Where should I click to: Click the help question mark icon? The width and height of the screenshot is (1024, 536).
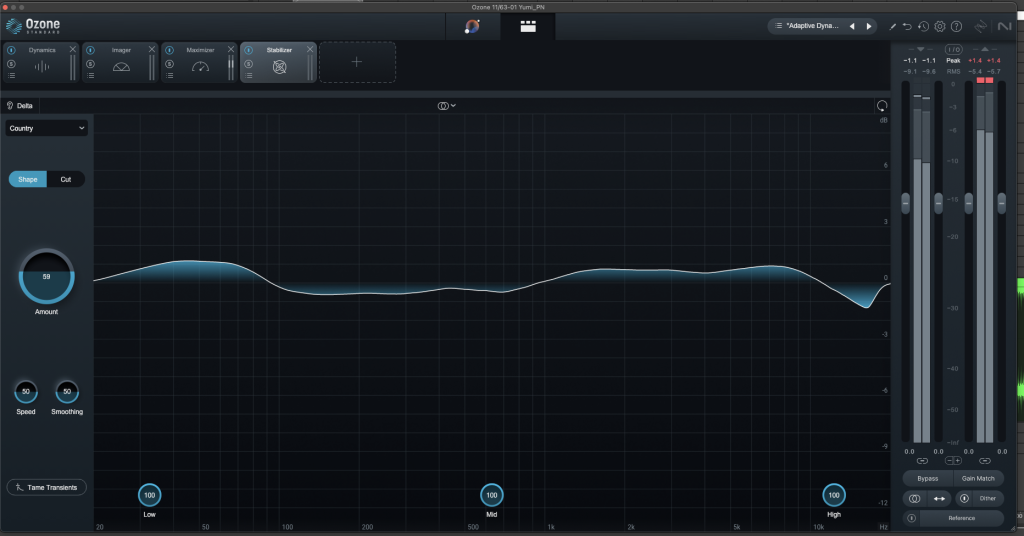click(956, 26)
